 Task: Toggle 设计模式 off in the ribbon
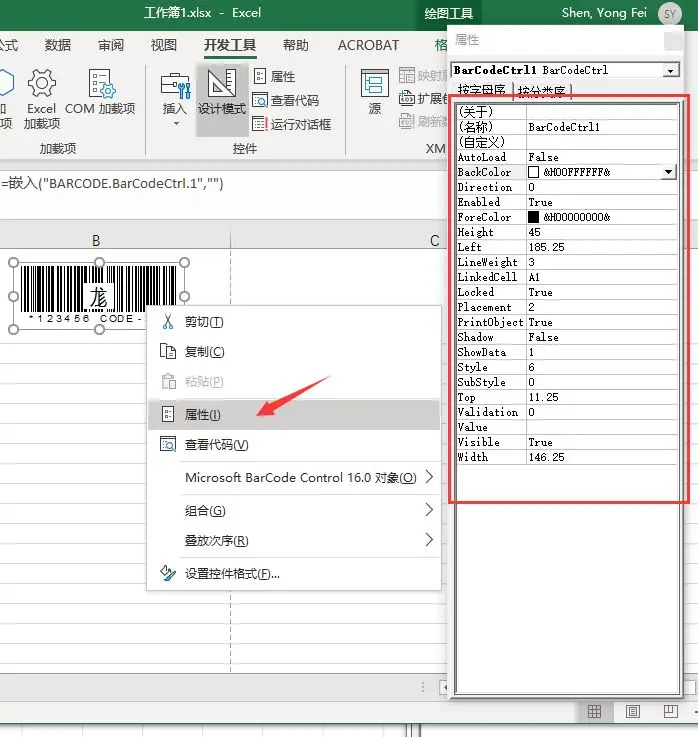(x=222, y=92)
